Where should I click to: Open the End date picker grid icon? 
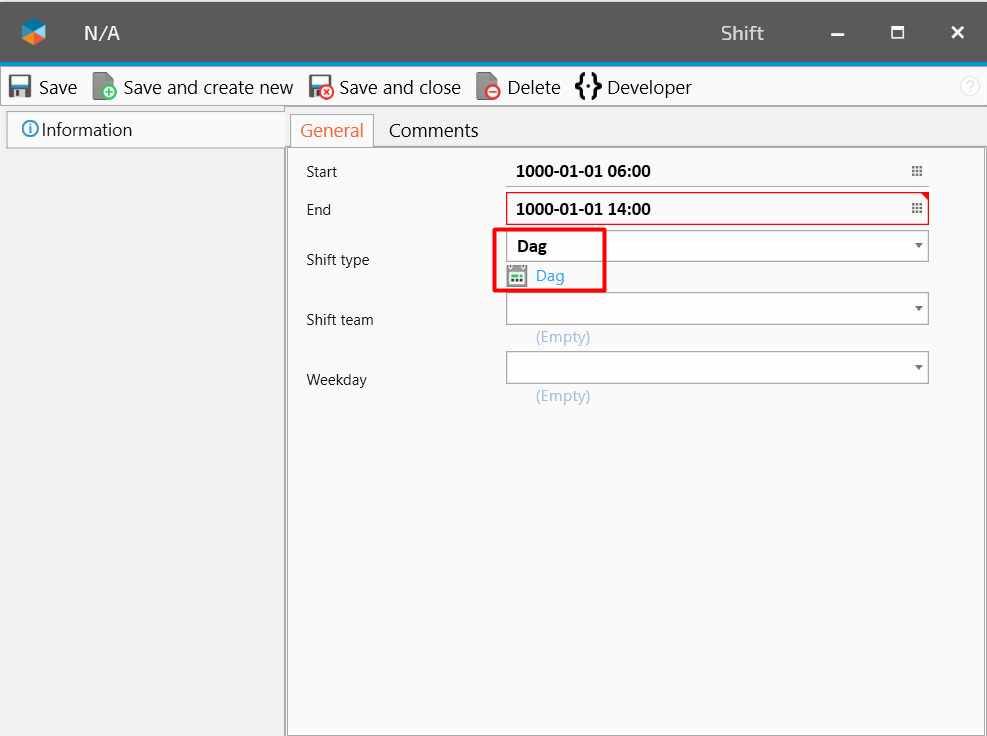tap(916, 208)
